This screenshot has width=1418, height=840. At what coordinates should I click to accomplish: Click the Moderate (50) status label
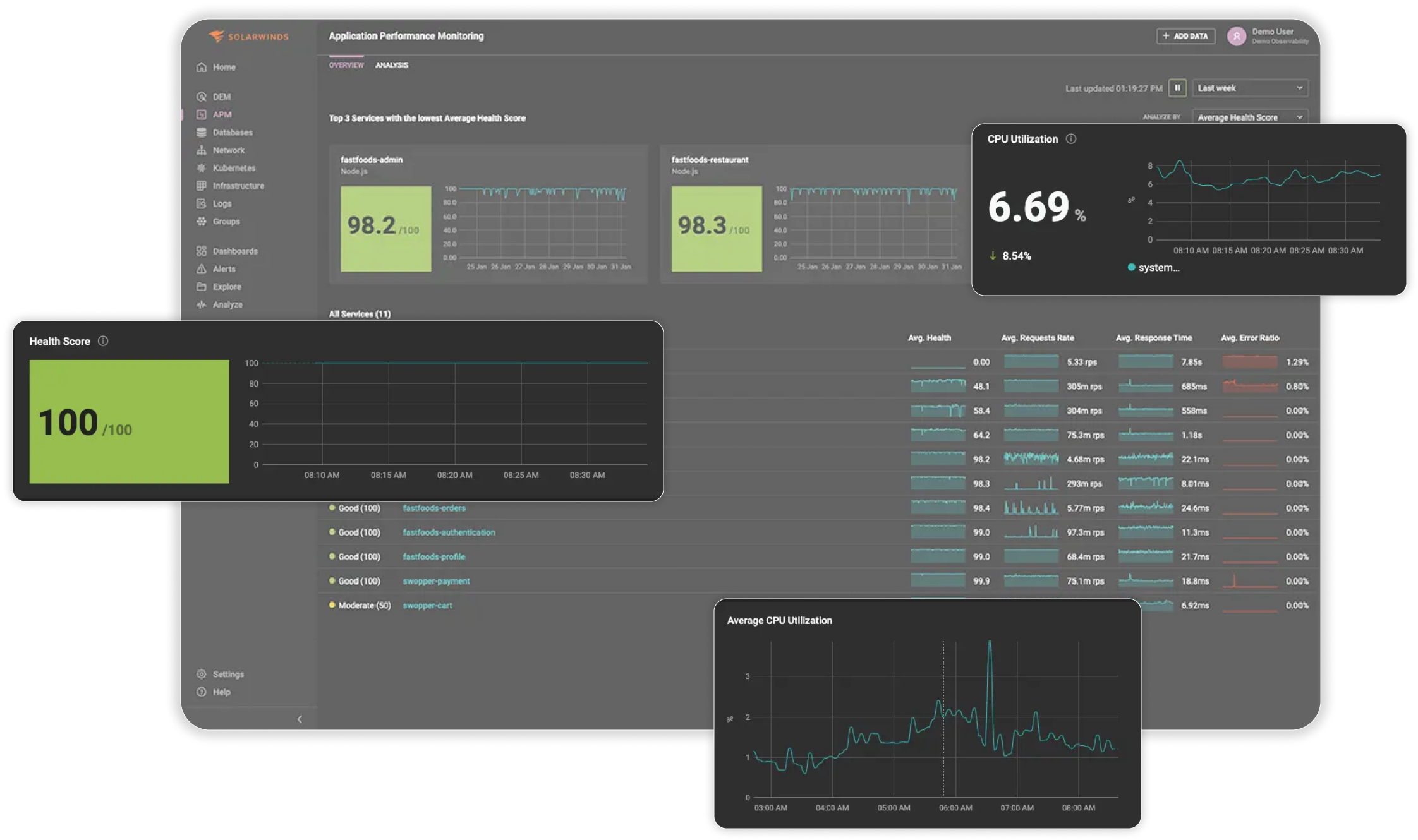(x=365, y=605)
